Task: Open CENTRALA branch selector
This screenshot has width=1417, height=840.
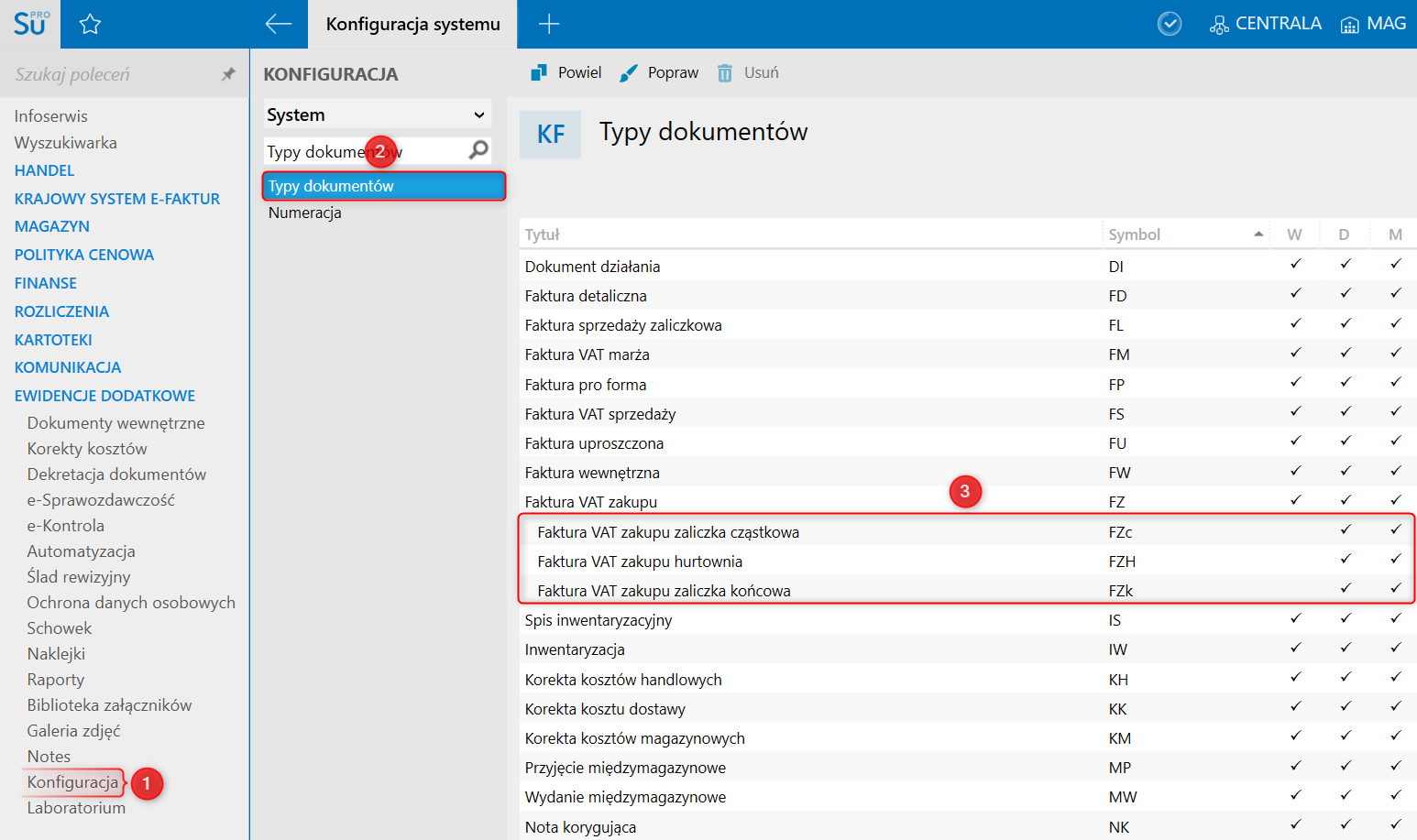Action: pos(1266,24)
